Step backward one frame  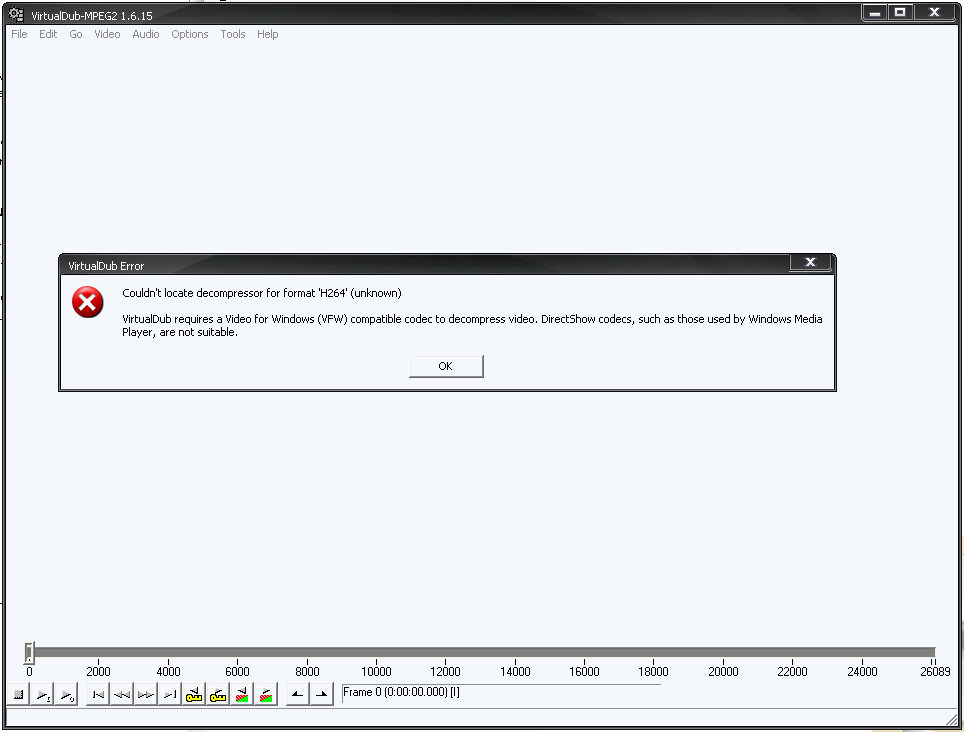122,695
